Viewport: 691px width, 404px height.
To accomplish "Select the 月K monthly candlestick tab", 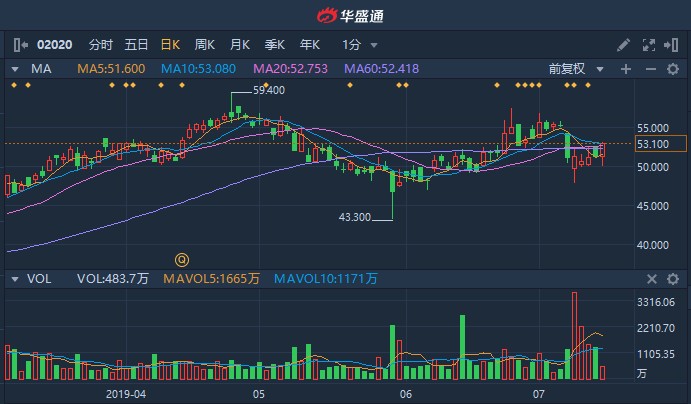I will (240, 44).
